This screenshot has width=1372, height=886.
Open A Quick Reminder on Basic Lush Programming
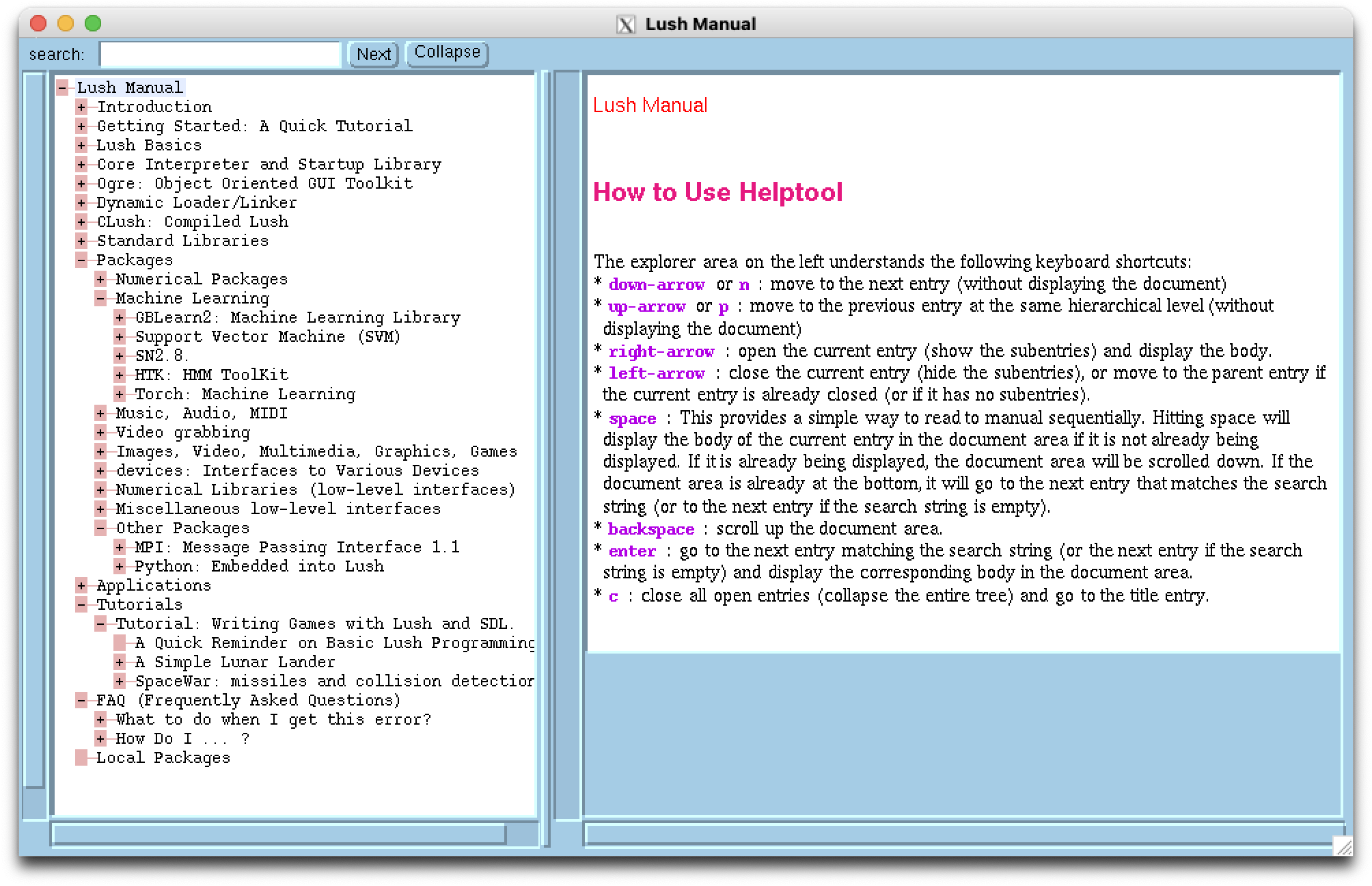pos(335,643)
